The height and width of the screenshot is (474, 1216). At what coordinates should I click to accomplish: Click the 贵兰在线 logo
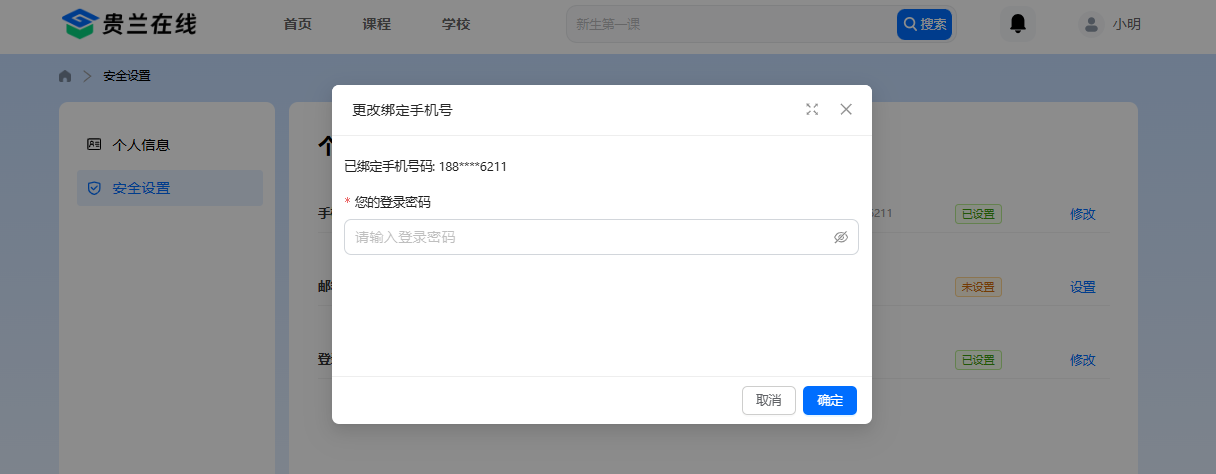tap(128, 24)
